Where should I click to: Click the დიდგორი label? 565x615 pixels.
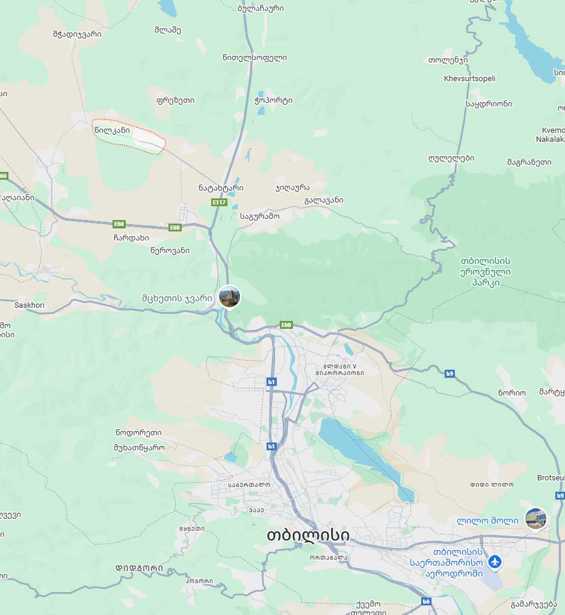pos(139,568)
